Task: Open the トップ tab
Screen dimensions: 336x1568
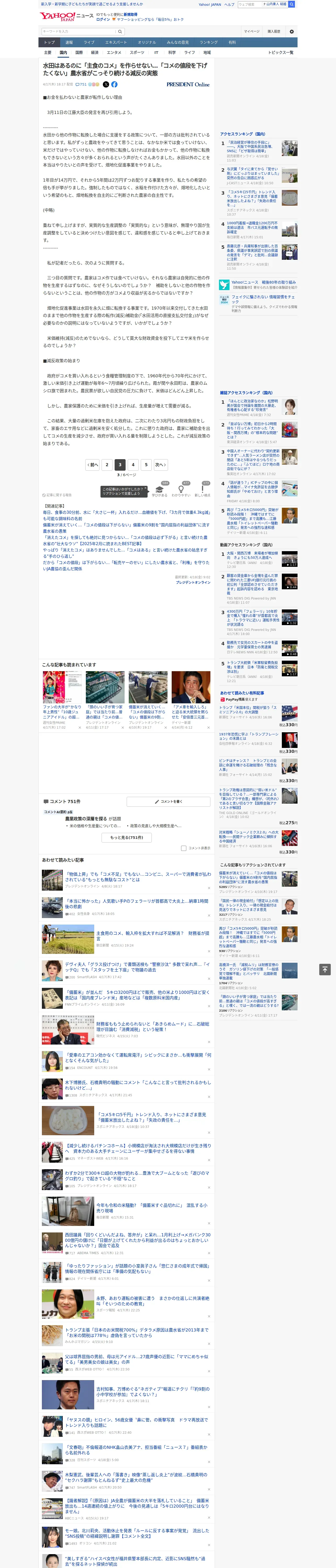Action: [49, 43]
